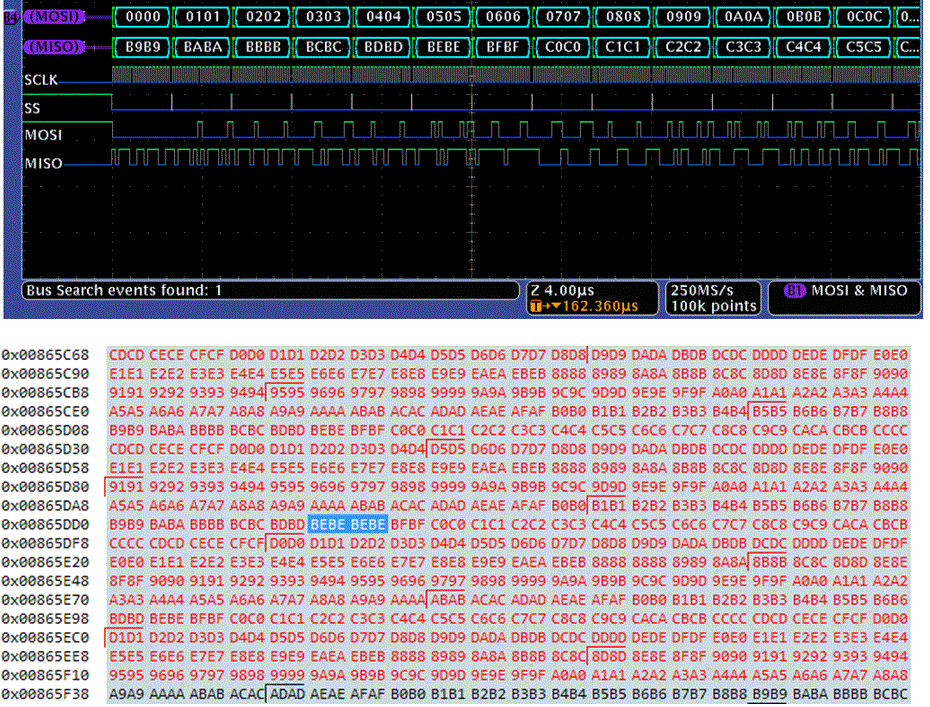Click the 100k points record length readout
930x707 pixels.
pyautogui.click(x=714, y=306)
